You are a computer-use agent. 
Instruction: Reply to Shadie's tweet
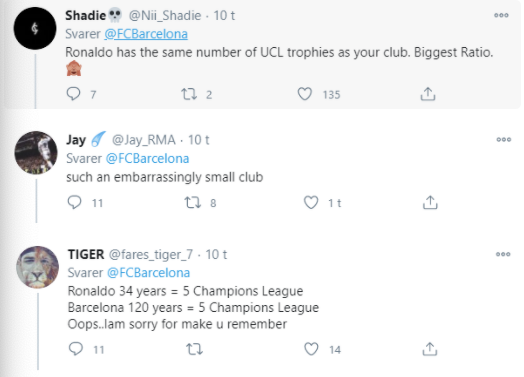point(73,94)
